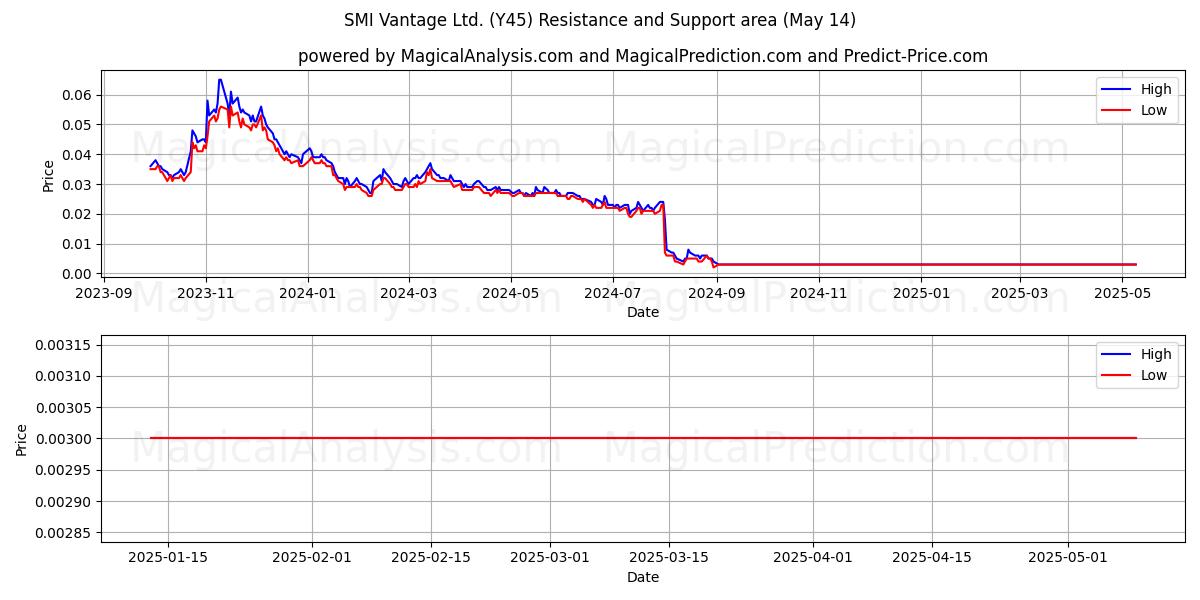1200x600 pixels.
Task: Click the '2024-11' x-axis label in top chart
Action: [818, 293]
